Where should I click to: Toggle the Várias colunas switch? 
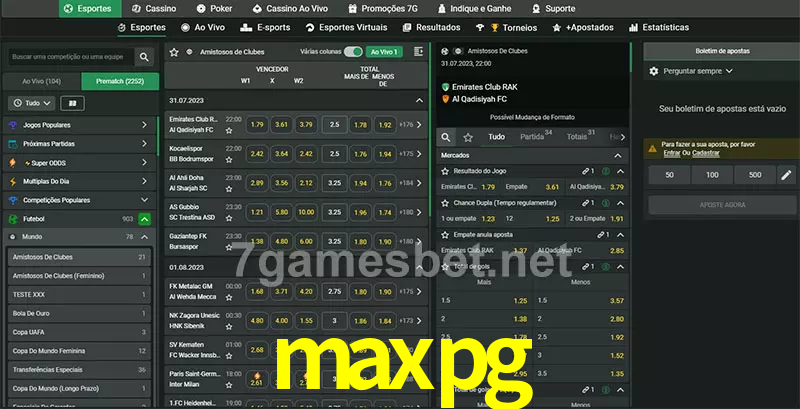tap(352, 51)
